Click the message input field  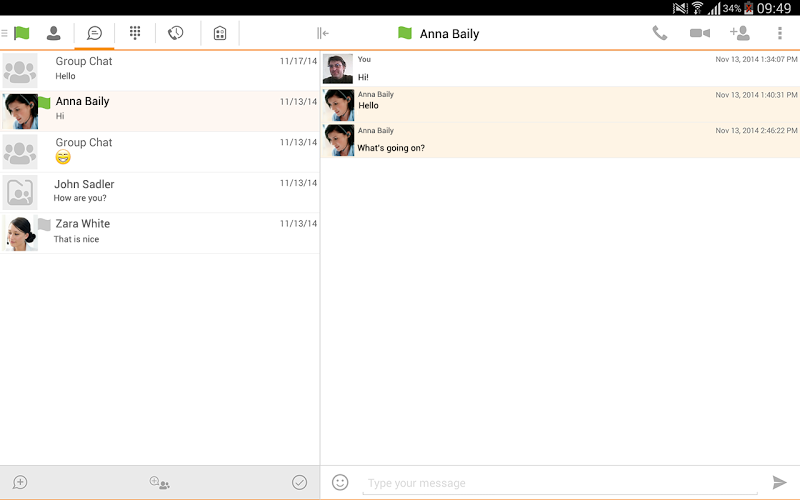point(560,483)
